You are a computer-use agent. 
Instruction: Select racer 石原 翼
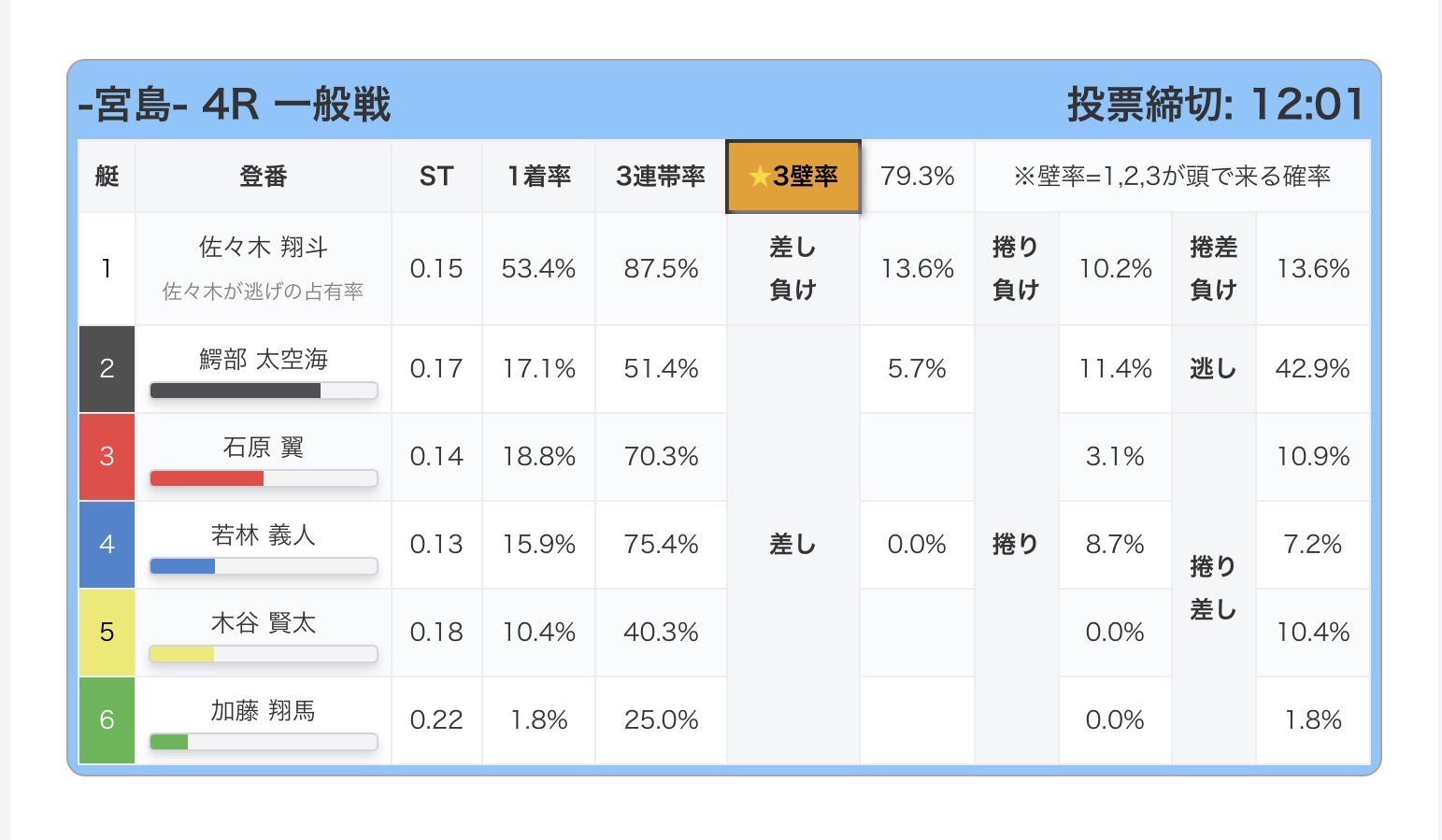(x=263, y=448)
